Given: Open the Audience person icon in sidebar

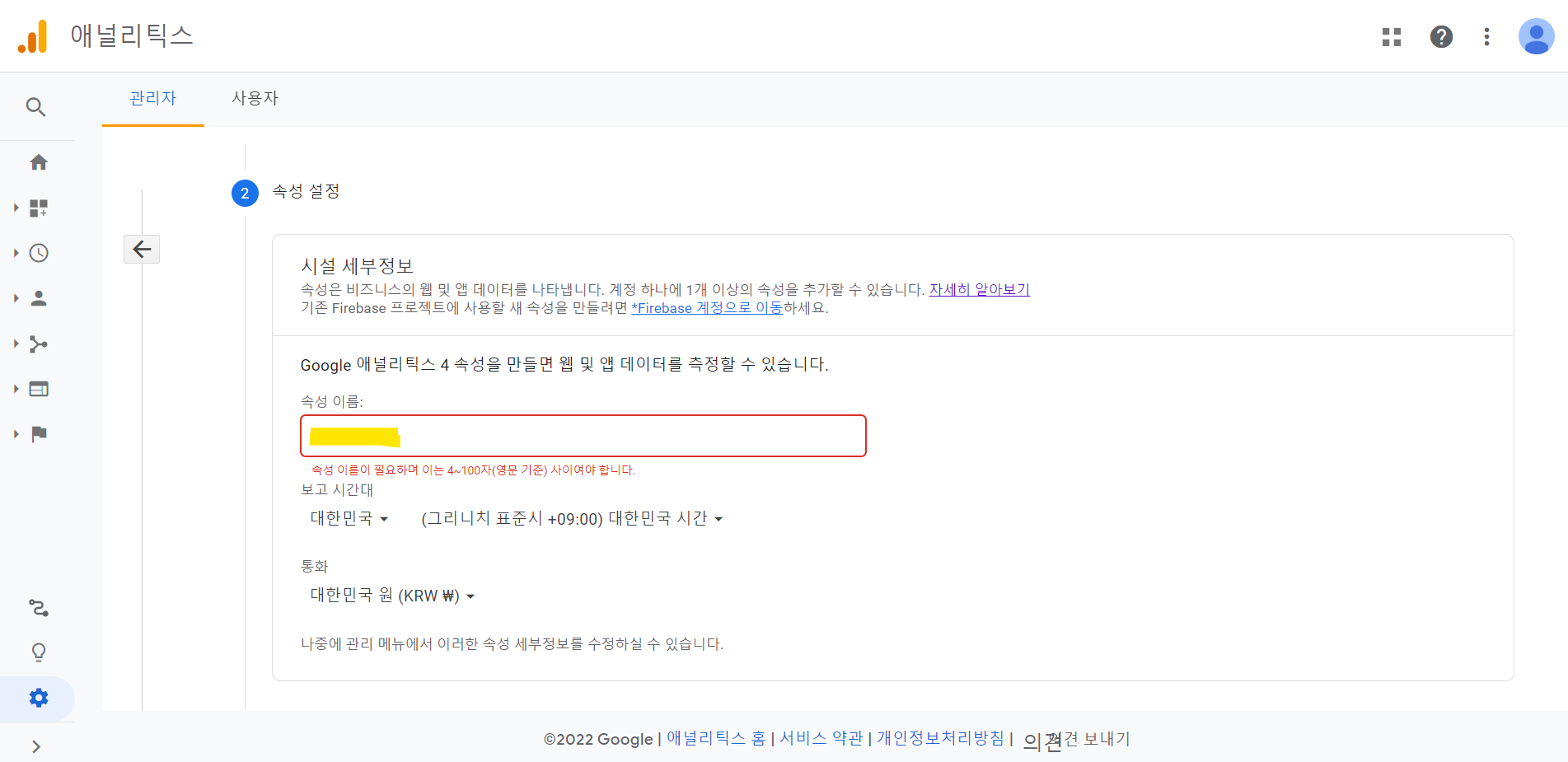Looking at the screenshot, I should point(39,298).
